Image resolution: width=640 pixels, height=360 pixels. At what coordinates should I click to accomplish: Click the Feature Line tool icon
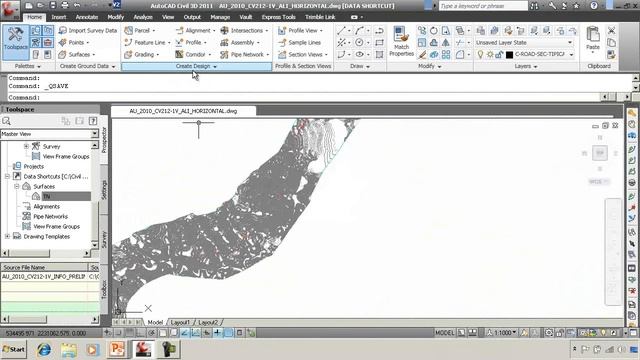point(128,42)
